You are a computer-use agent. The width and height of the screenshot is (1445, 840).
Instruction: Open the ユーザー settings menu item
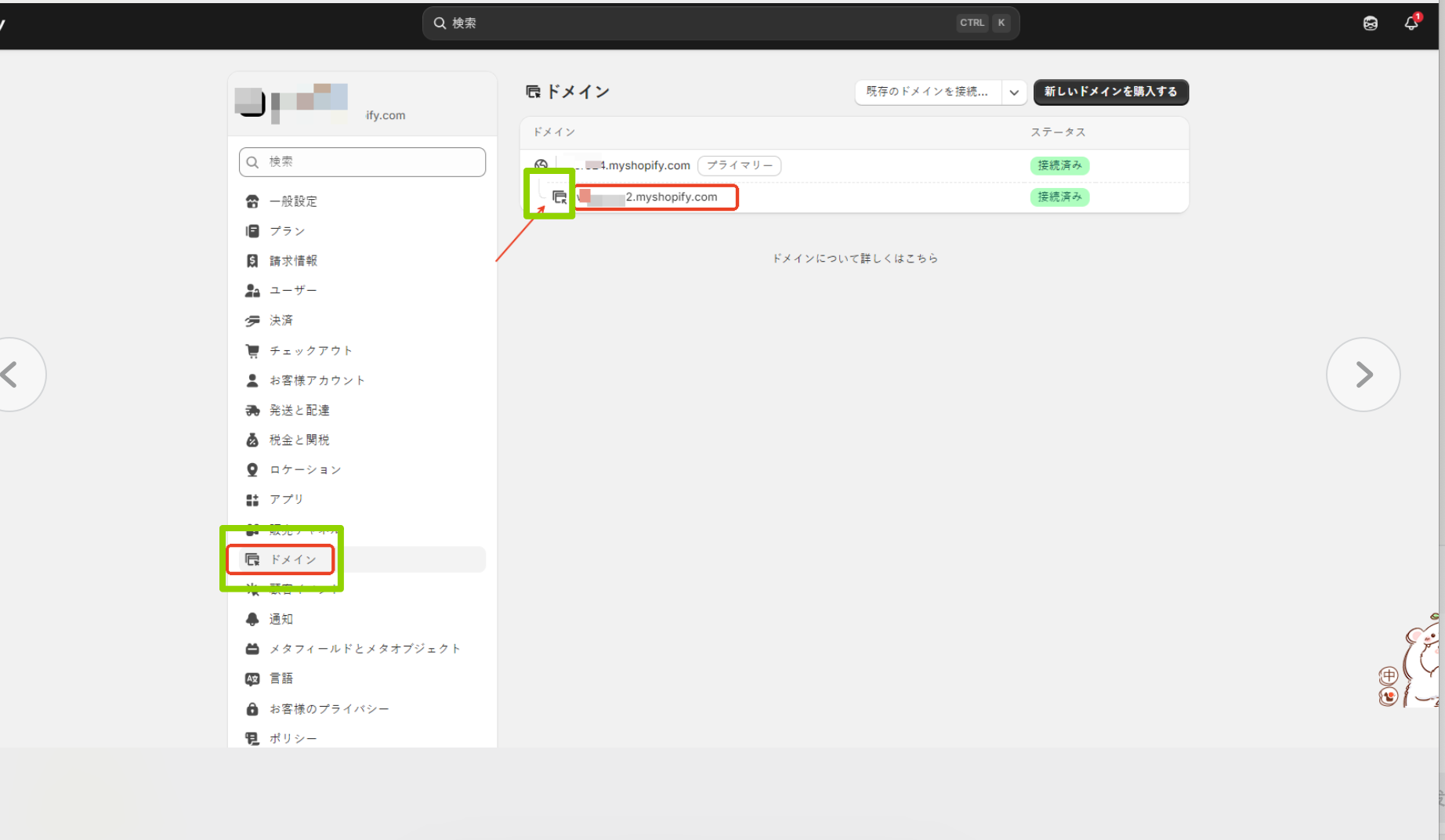[x=293, y=291]
